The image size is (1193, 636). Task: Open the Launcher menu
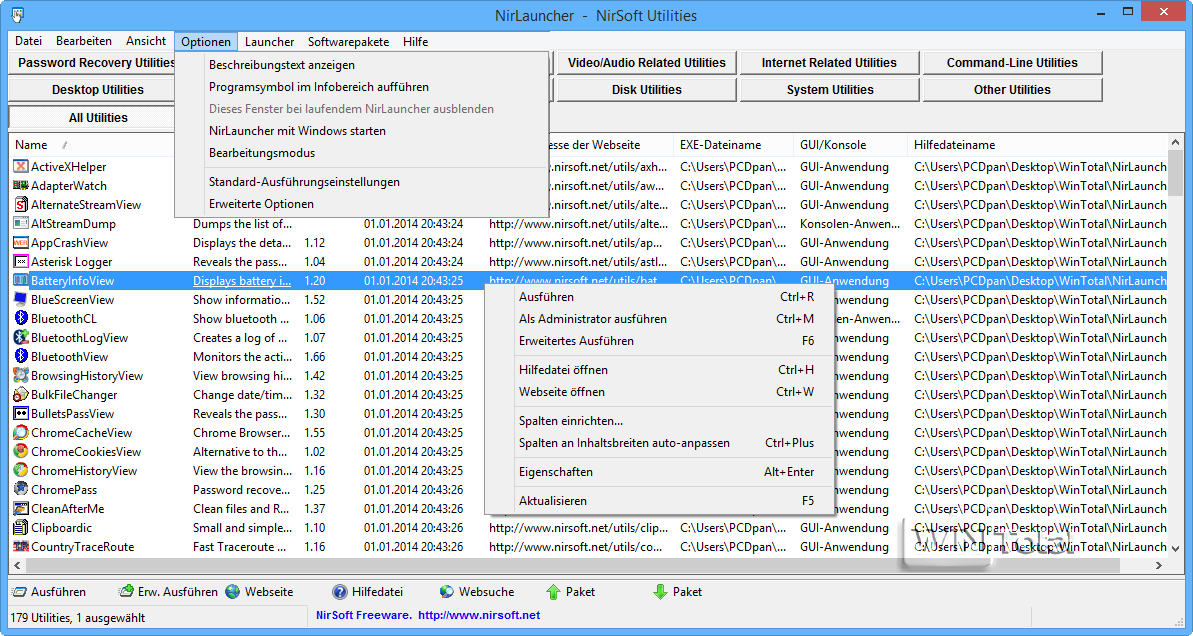click(269, 42)
